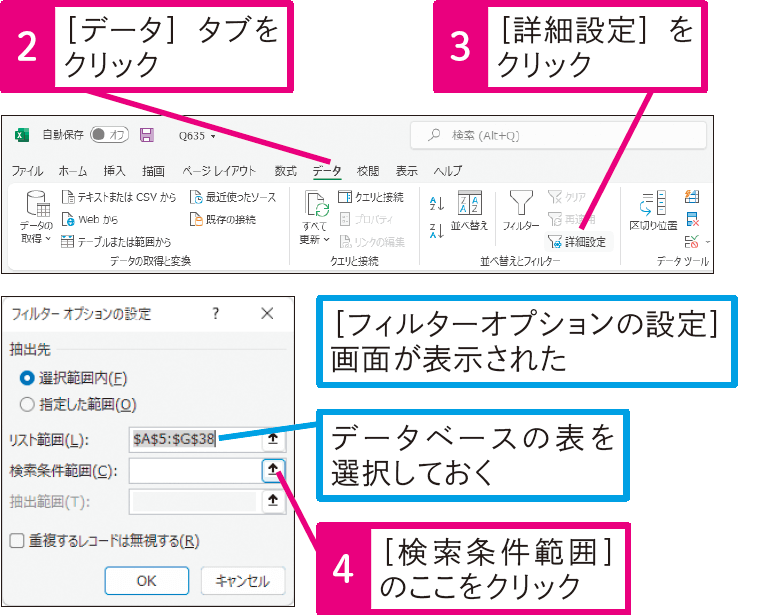Screen dimensions: 783x615
Task: Click the collapse arrow beside リスト範囲
Action: pyautogui.click(x=273, y=439)
